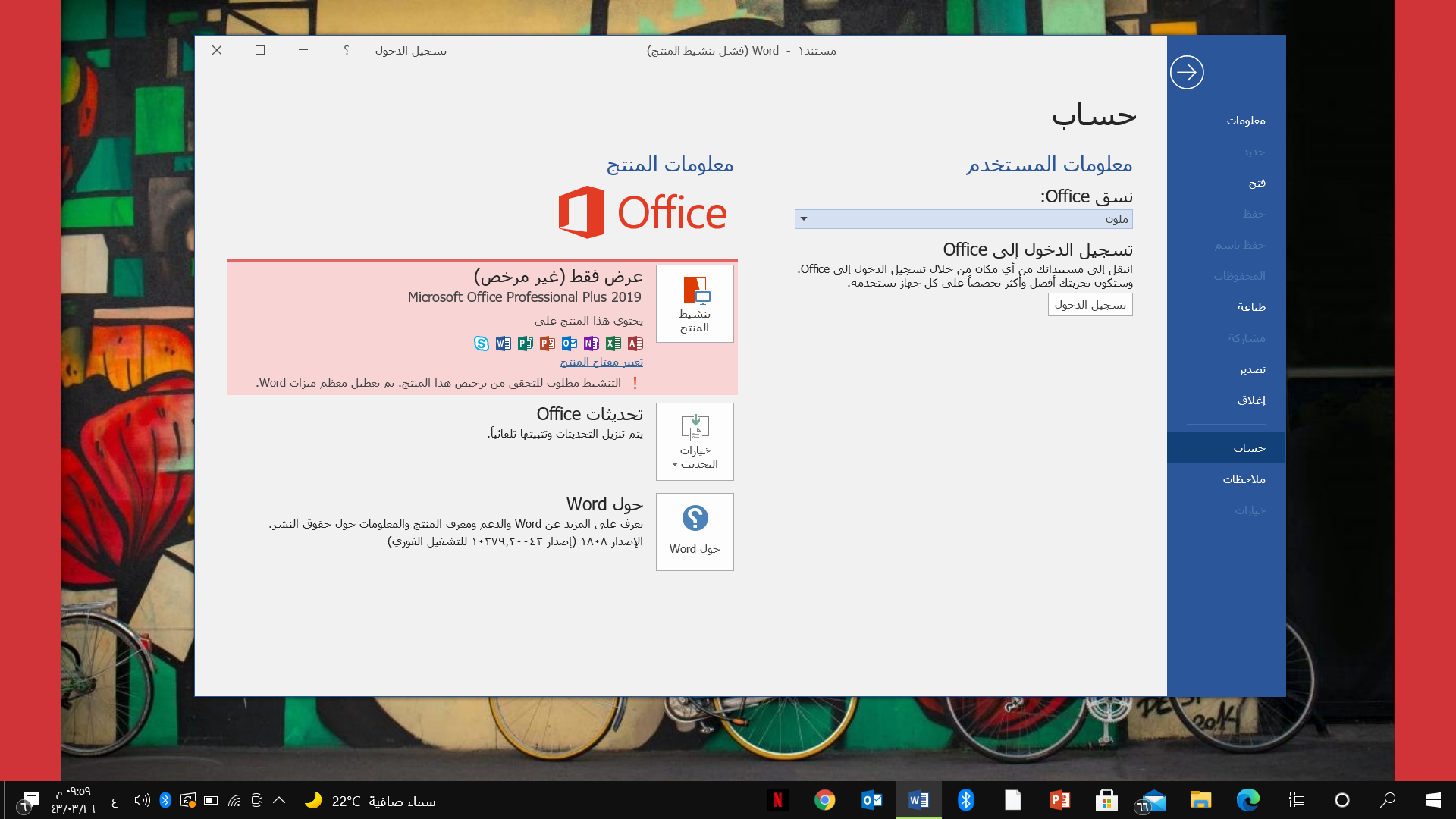Click the Change product key (تغيير مفتاح المنتج) link
This screenshot has height=819, width=1456.
point(601,362)
